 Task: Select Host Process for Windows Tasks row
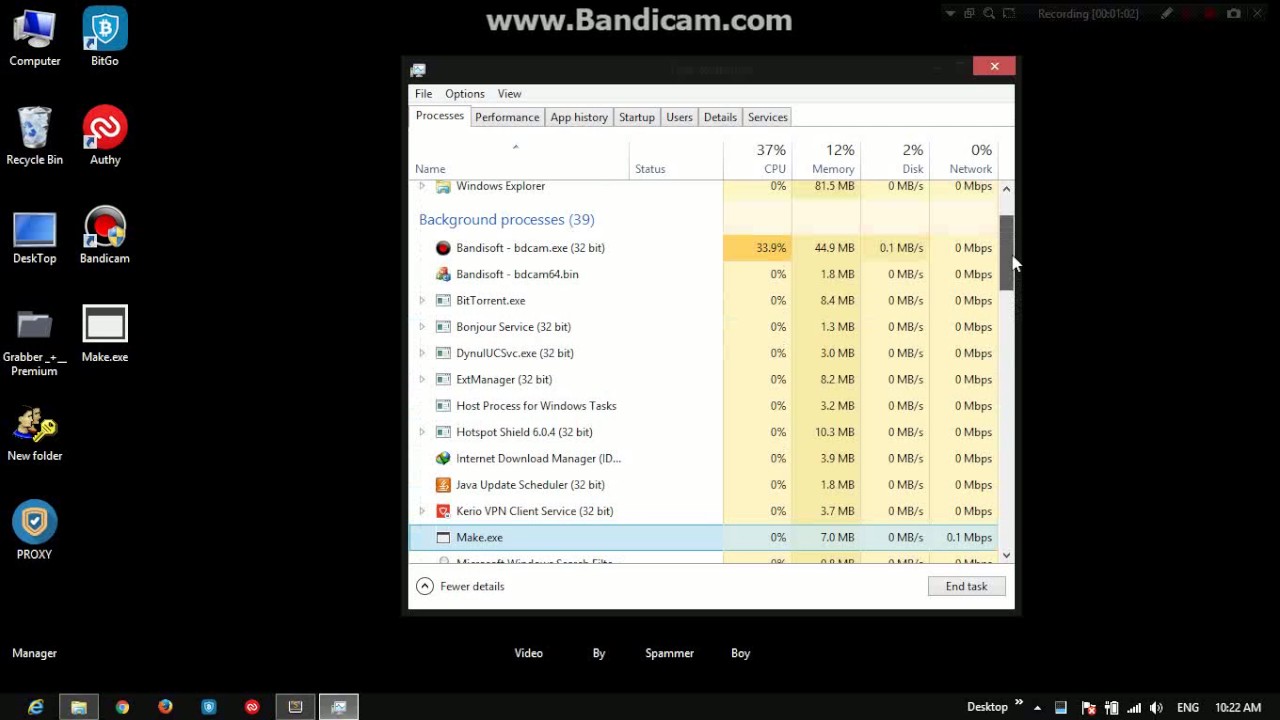703,405
